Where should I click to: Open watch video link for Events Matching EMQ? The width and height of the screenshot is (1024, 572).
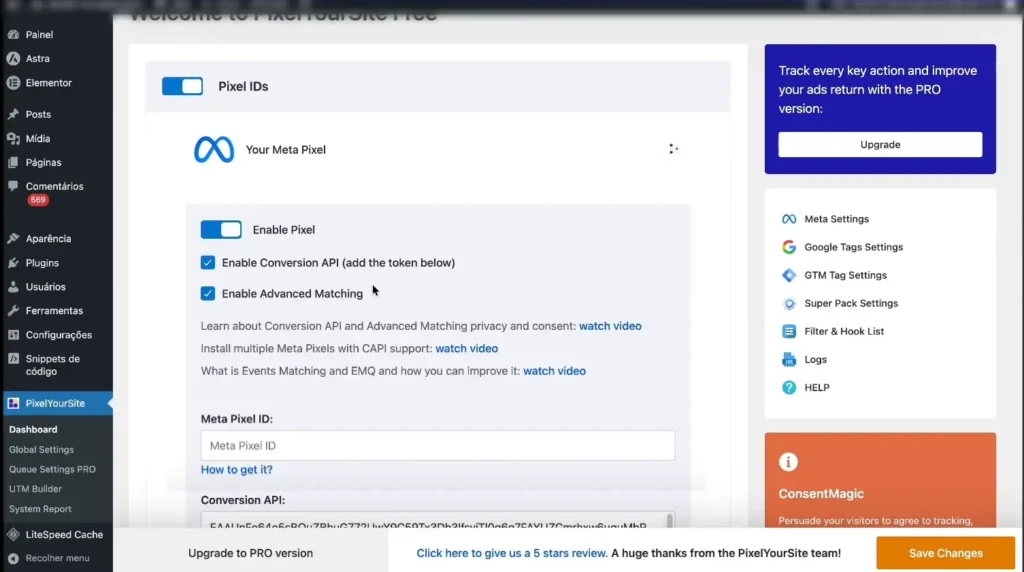tap(554, 371)
